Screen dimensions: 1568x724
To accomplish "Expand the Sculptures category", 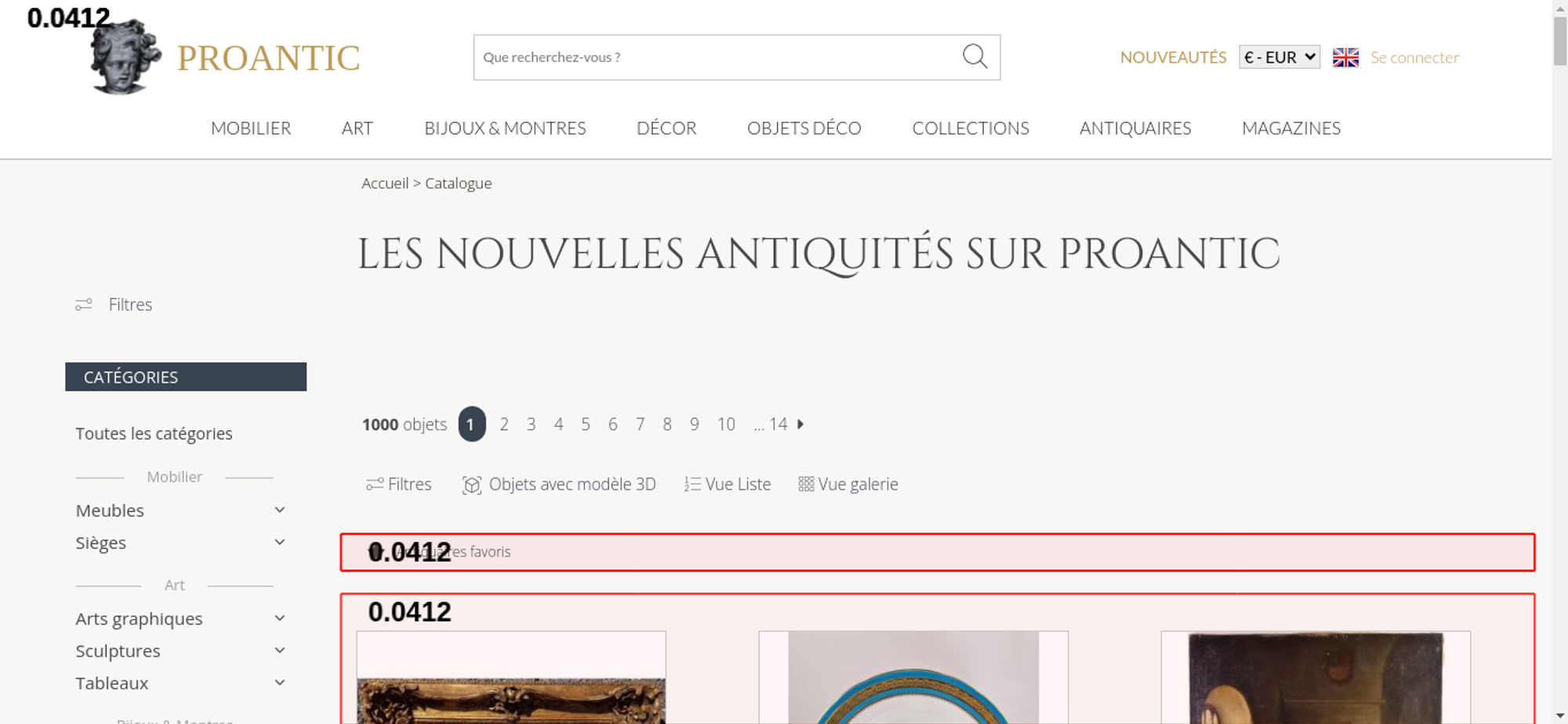I will (279, 651).
